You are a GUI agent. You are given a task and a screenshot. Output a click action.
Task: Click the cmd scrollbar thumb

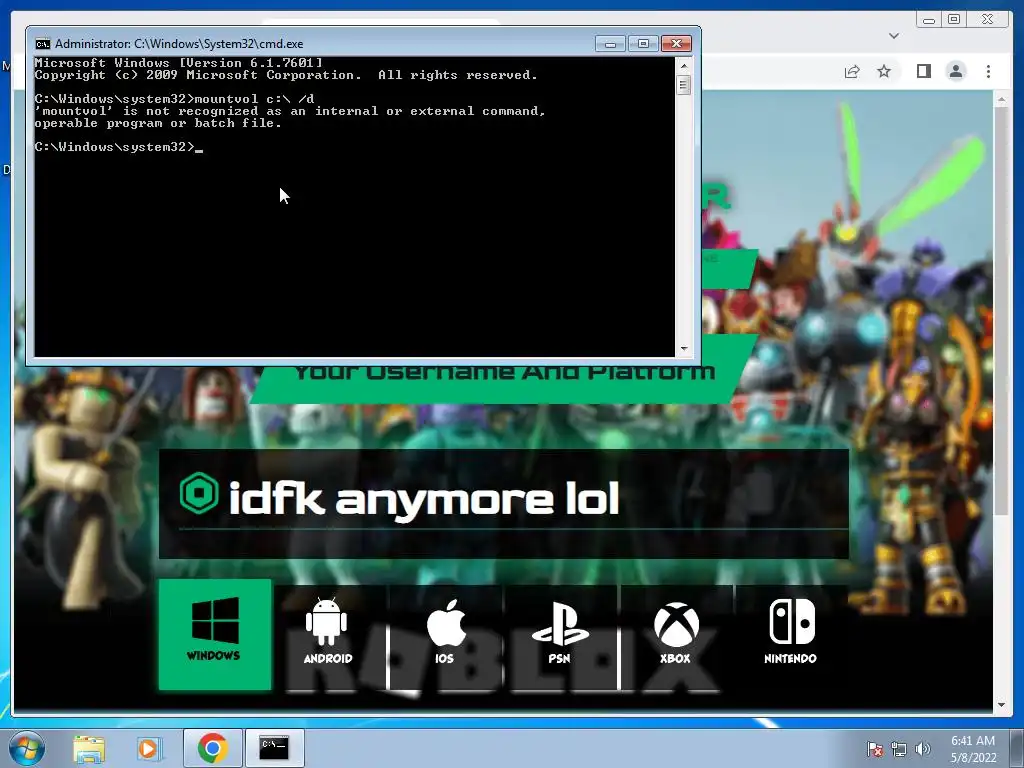tap(684, 85)
